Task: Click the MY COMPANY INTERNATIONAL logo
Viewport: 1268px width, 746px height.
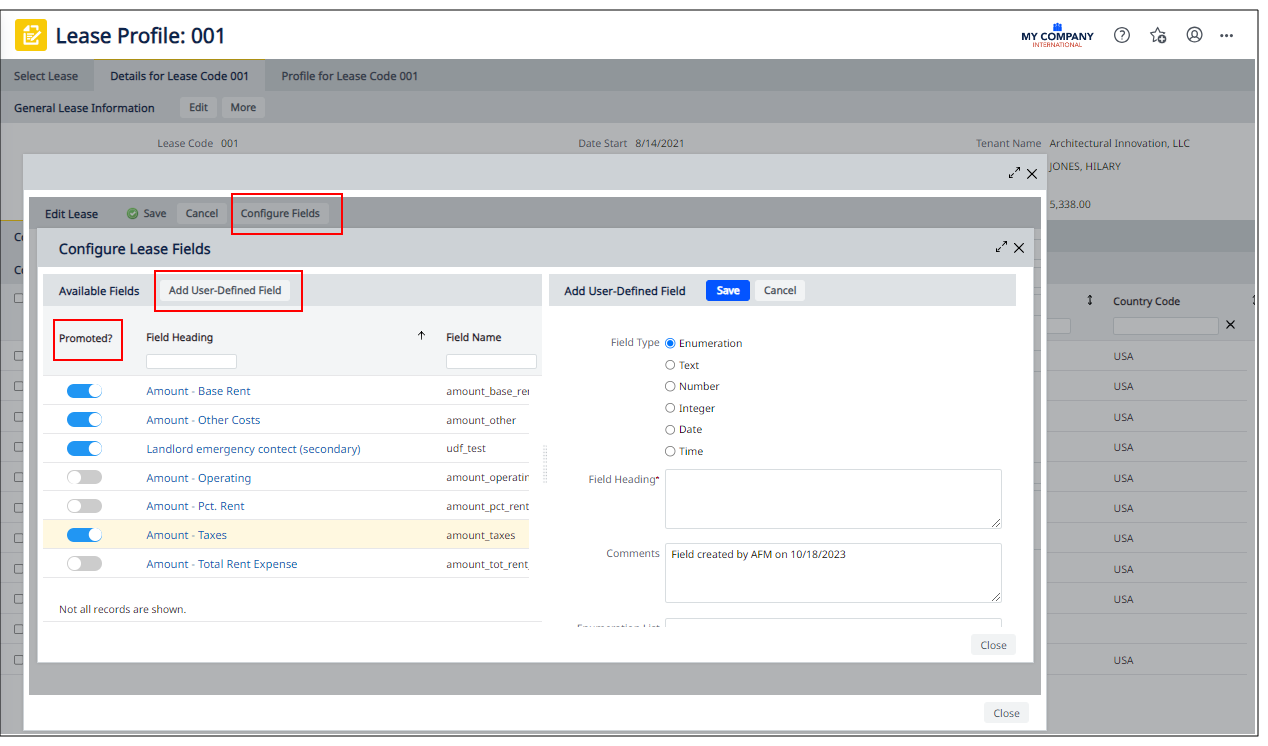Action: [x=1057, y=33]
